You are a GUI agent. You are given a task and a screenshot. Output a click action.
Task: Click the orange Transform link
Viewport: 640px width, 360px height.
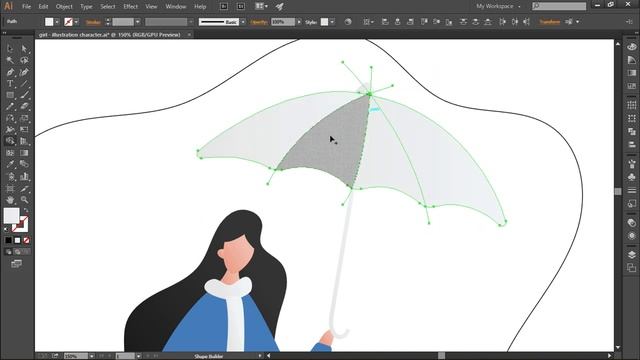pos(549,22)
